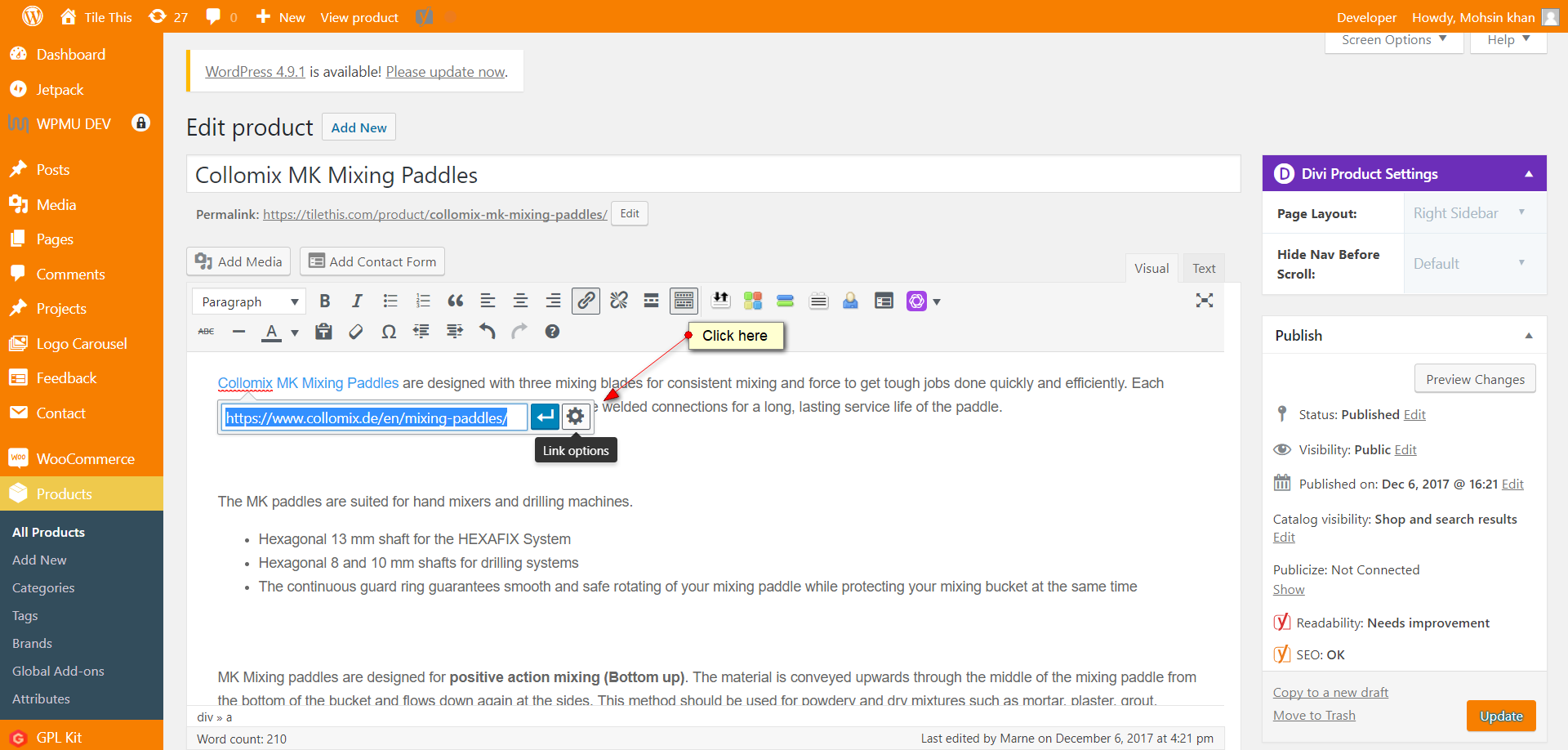Viewport: 1568px width, 750px height.
Task: Click the Update button
Action: click(x=1501, y=716)
